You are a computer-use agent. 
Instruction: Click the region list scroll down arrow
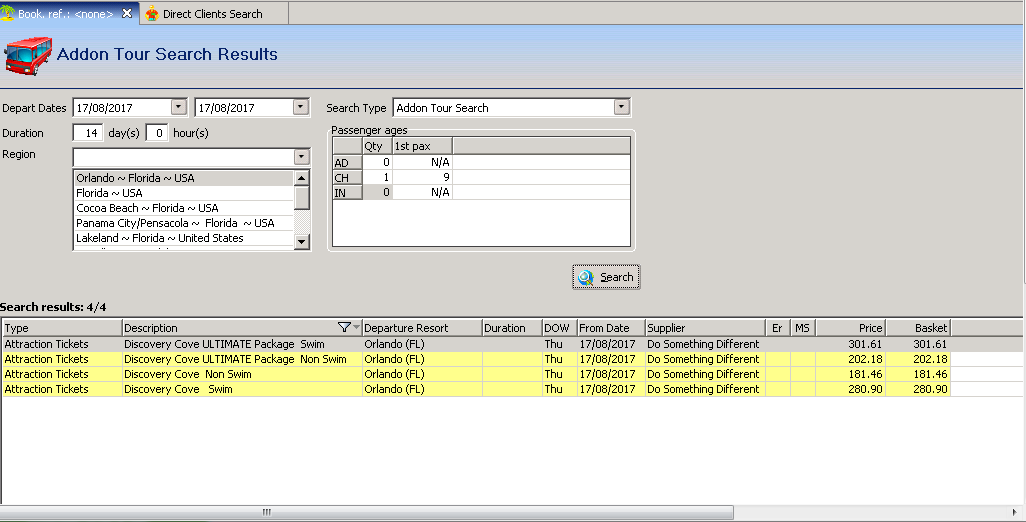pos(301,241)
